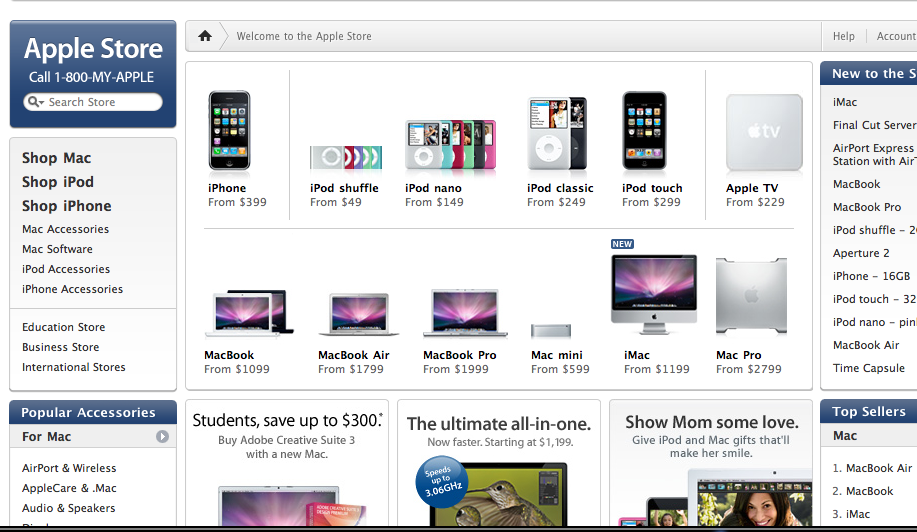Open International Stores link
917x532 pixels.
tap(74, 367)
